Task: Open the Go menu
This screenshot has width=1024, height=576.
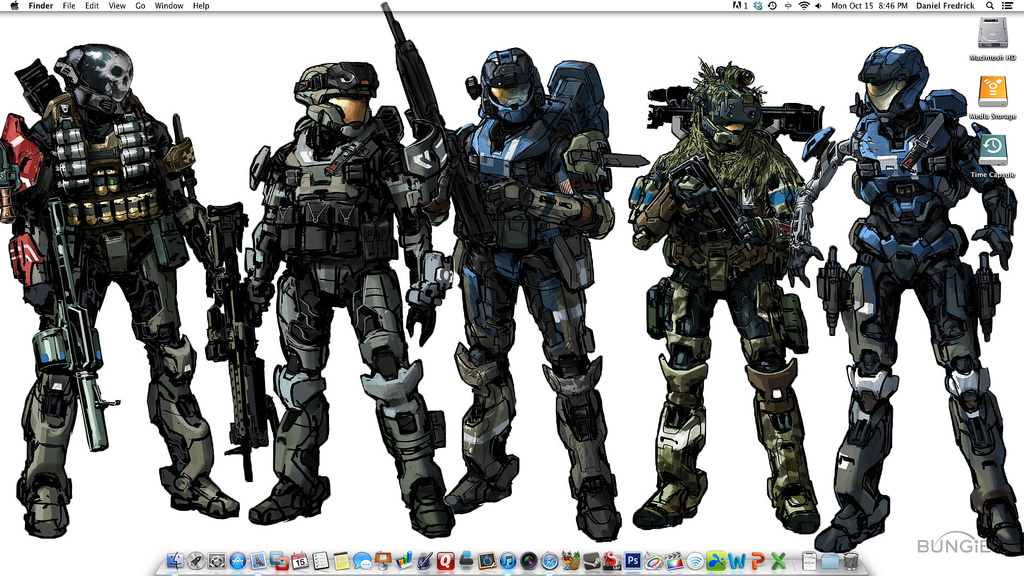Action: (140, 6)
